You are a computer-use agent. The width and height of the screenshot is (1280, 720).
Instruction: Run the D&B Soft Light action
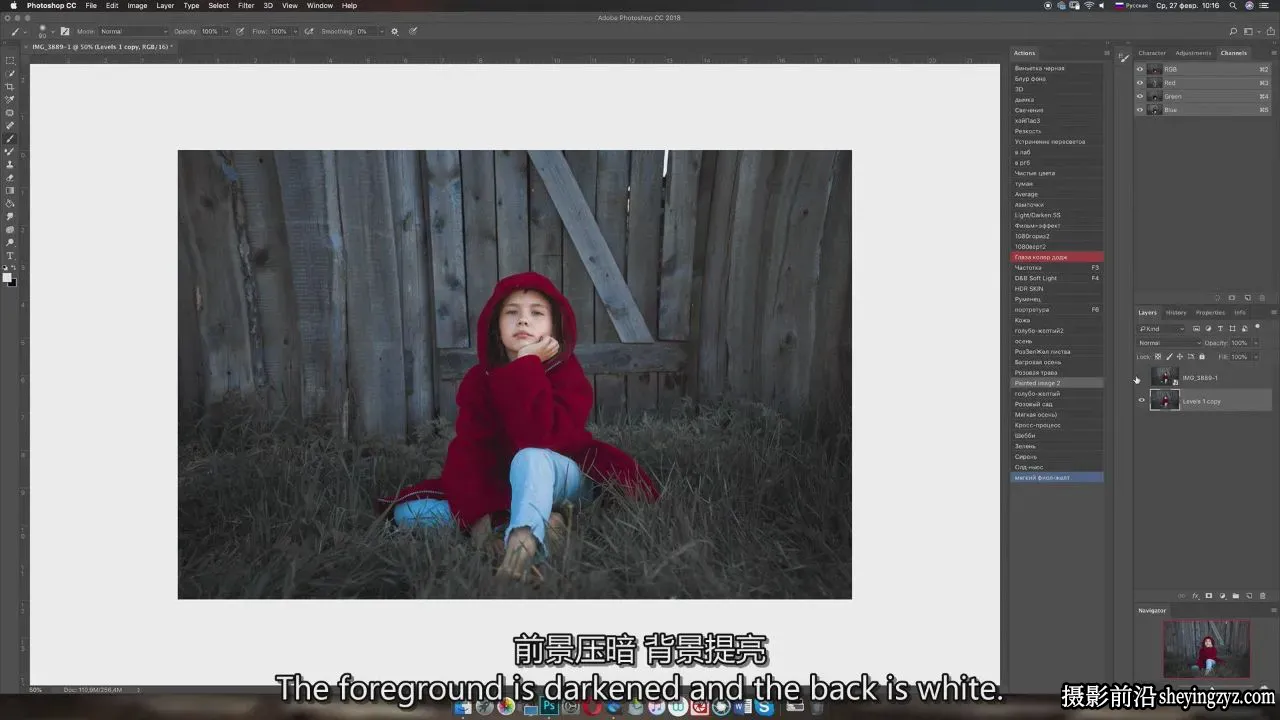[x=1057, y=278]
